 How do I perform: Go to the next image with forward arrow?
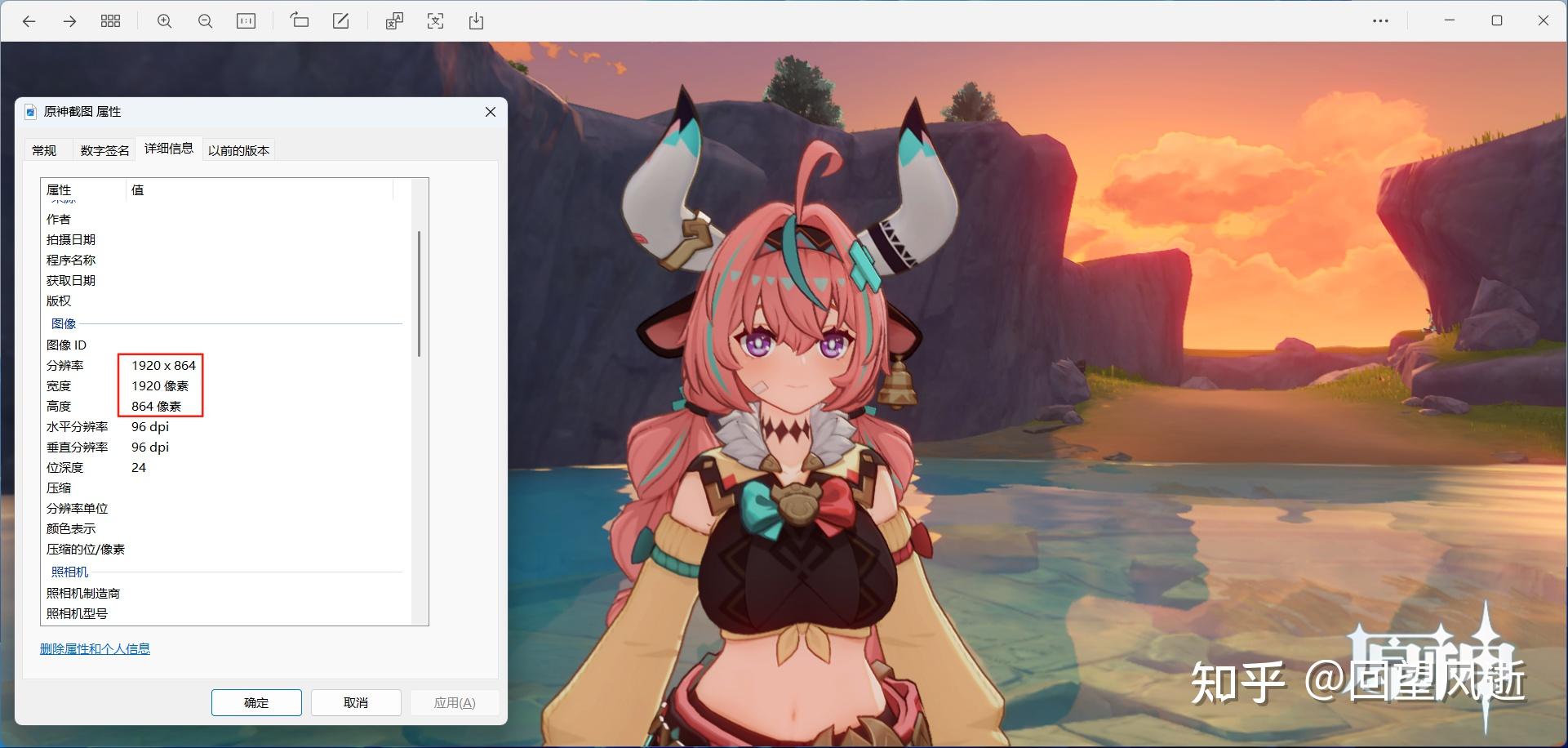coord(70,21)
